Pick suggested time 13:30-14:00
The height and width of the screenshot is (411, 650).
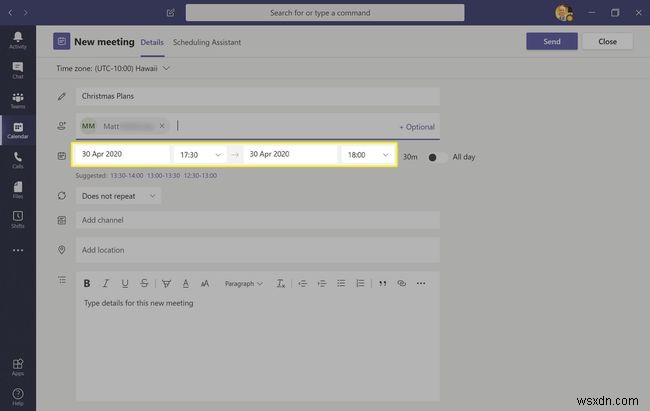(126, 175)
